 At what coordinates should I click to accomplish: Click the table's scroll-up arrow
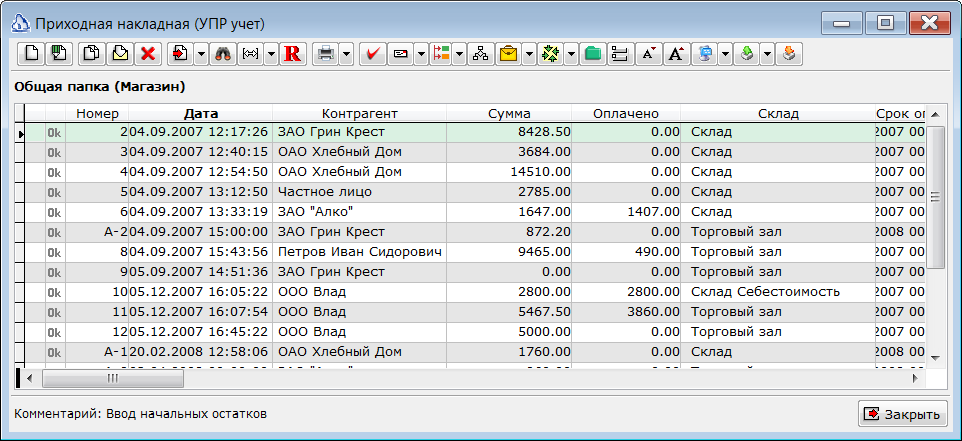click(x=934, y=115)
